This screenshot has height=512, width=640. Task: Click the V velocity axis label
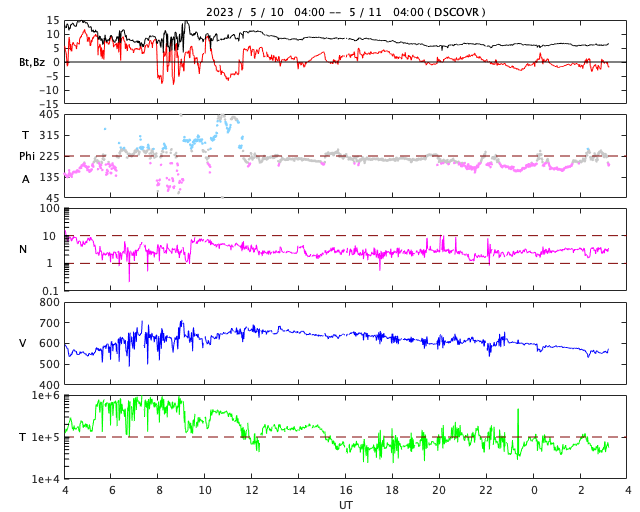coord(23,343)
